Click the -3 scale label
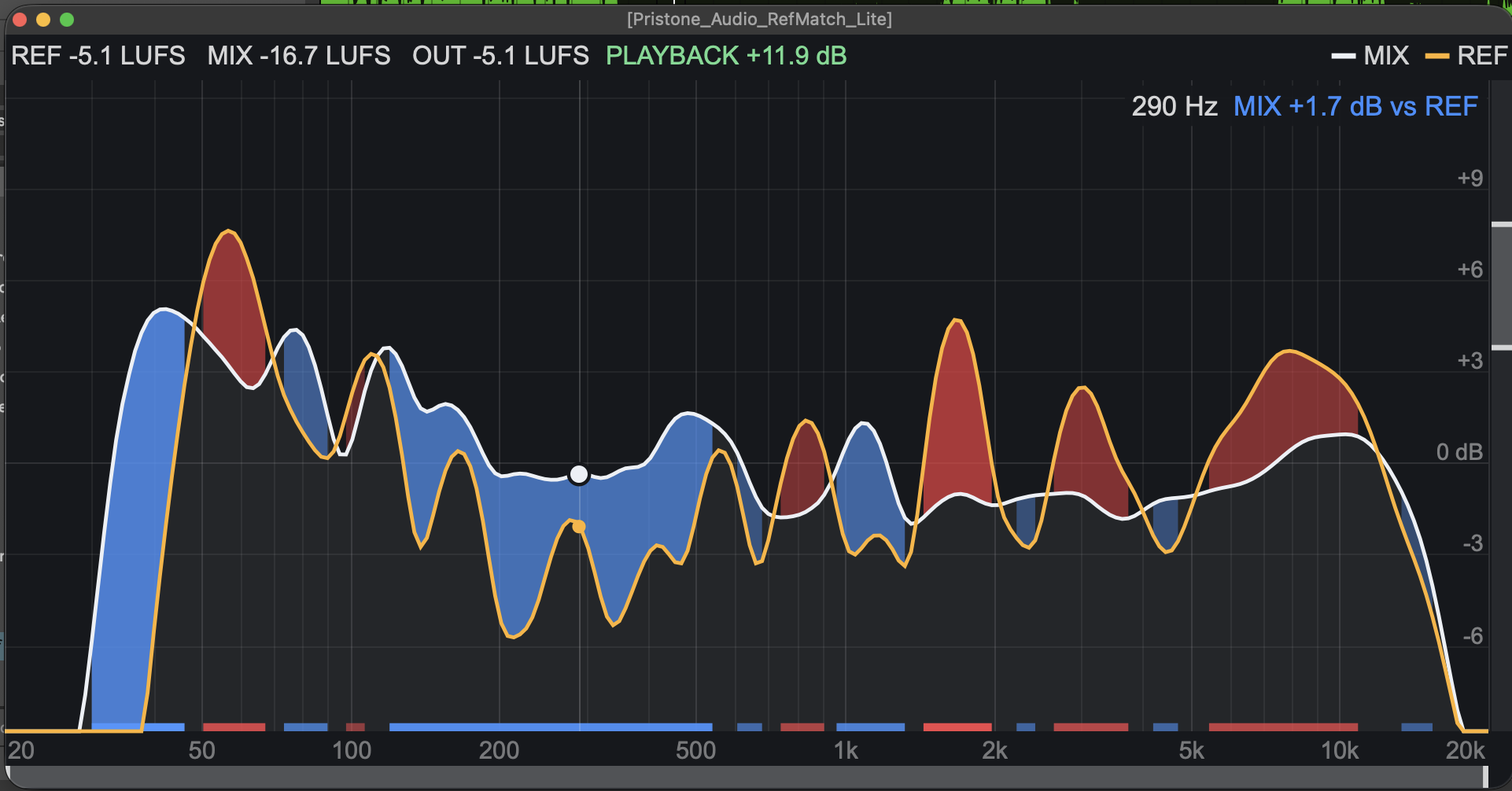 coord(1472,543)
